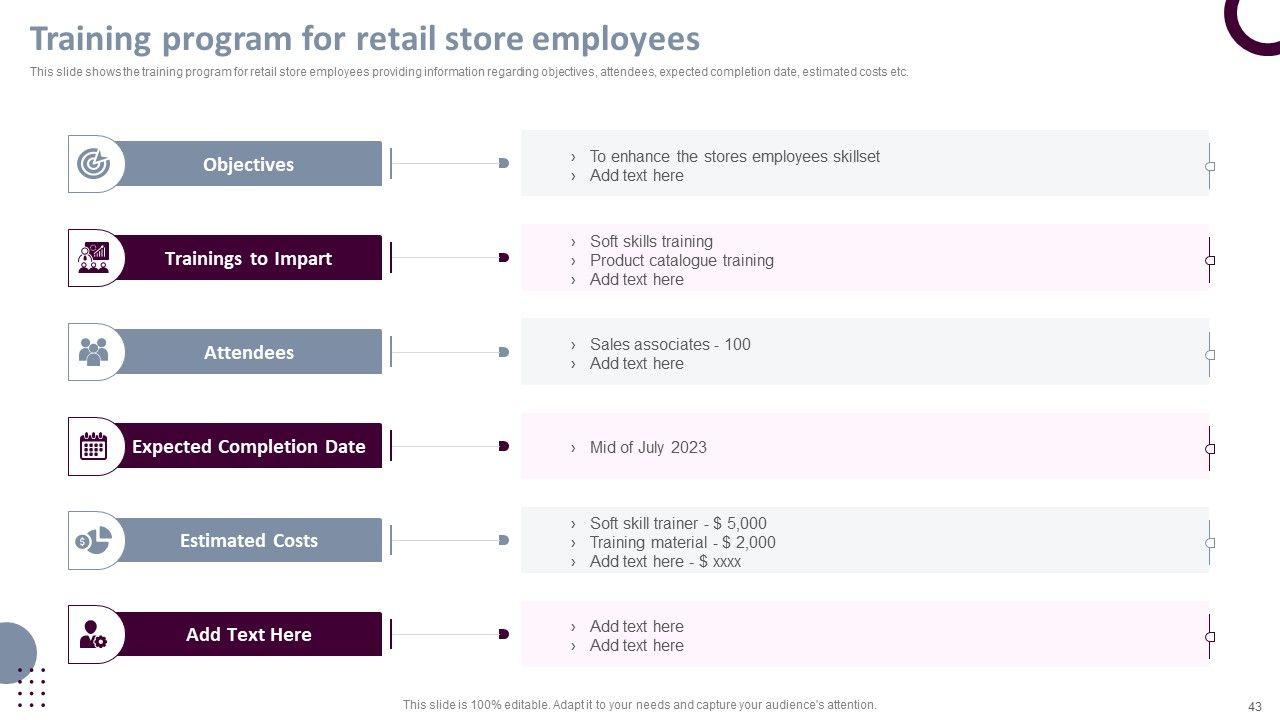Select the Product catalogue training bullet
Screen dimensions: 1280x720
point(681,260)
